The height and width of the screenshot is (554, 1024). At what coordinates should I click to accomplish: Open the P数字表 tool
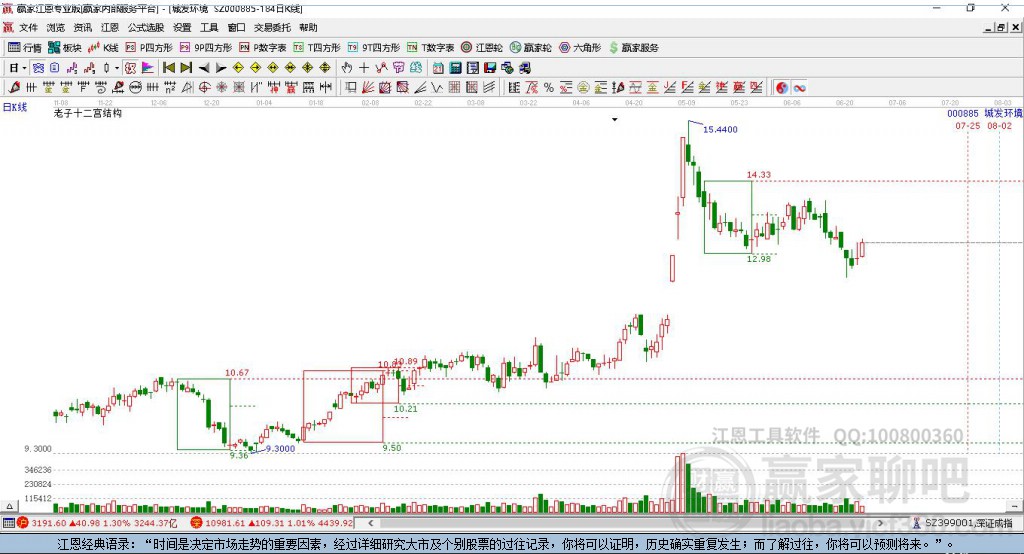[263, 48]
